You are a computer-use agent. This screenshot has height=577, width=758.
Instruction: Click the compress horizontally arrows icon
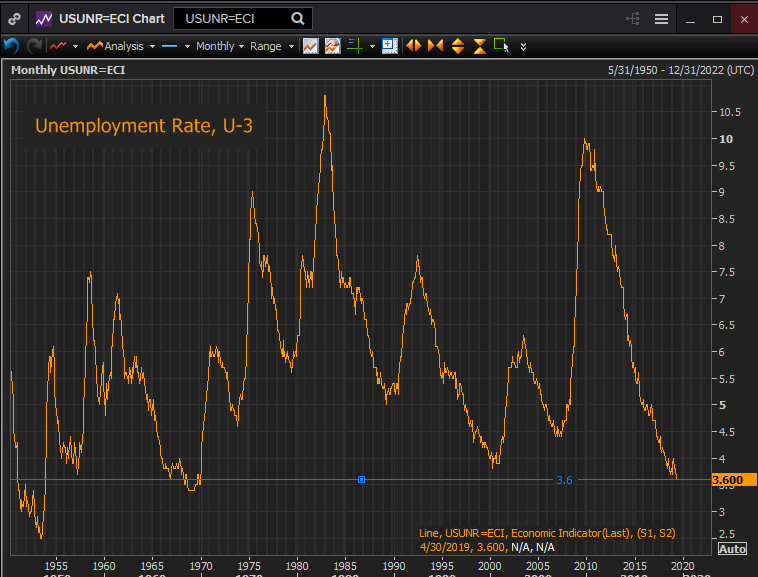(436, 46)
